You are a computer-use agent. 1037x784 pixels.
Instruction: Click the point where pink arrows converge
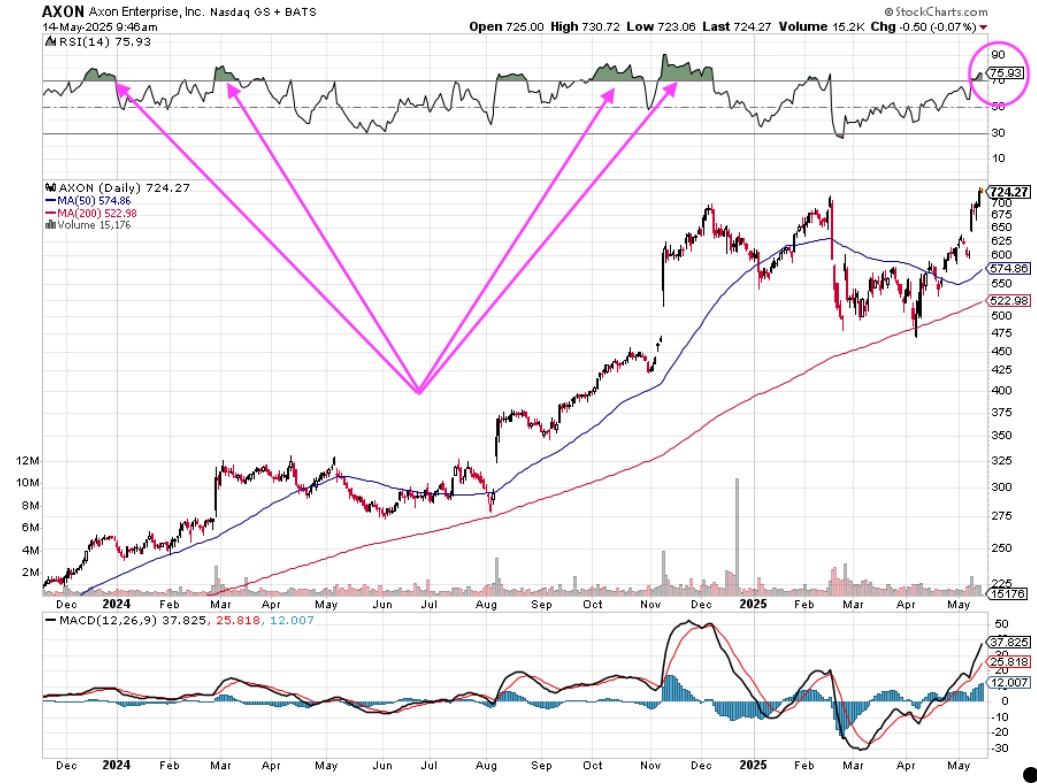click(419, 392)
